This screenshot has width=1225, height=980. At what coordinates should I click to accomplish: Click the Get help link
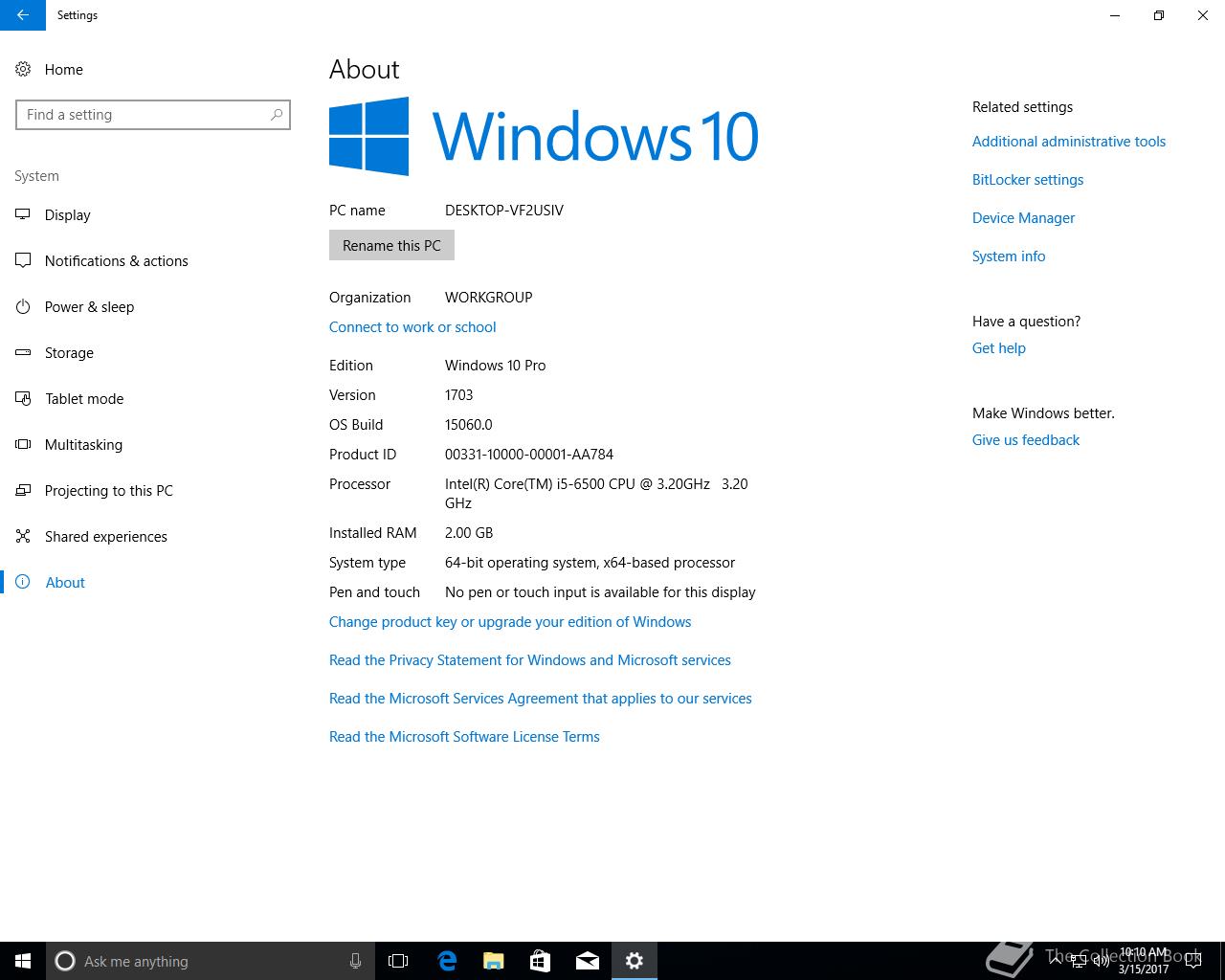pyautogui.click(x=999, y=348)
